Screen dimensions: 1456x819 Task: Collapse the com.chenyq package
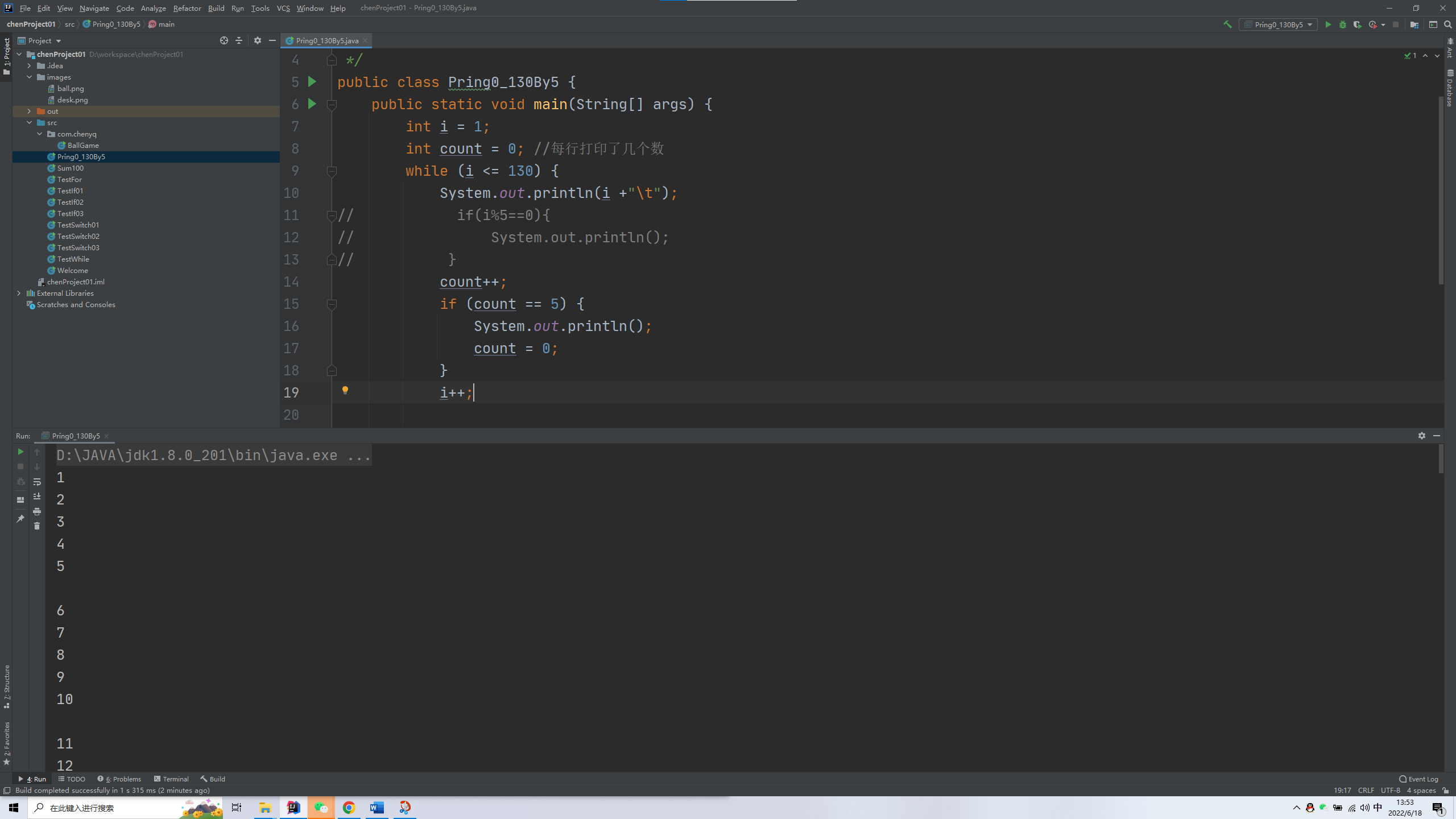coord(40,134)
